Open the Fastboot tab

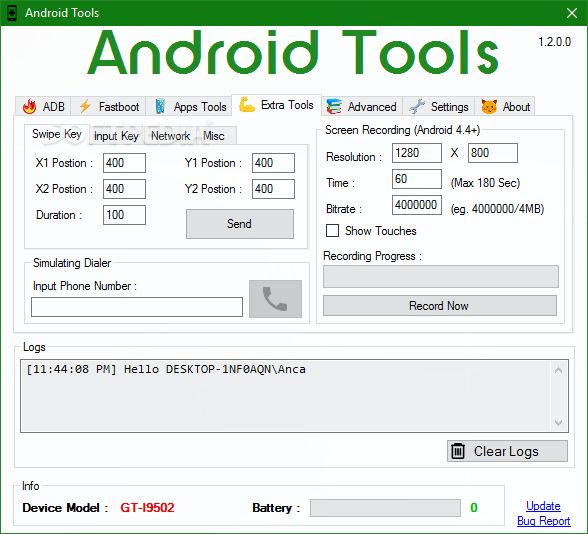108,106
